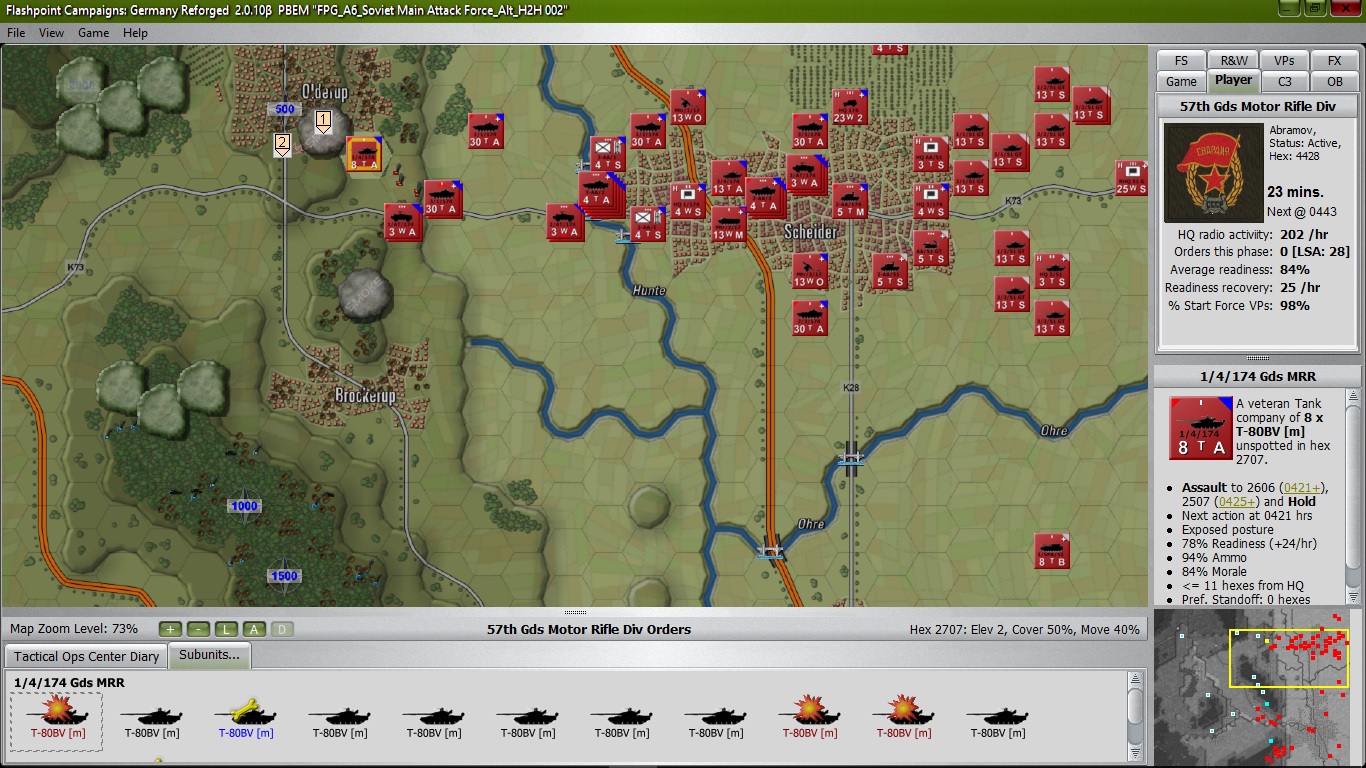
Task: Switch to the C3 tab
Action: 1285,81
